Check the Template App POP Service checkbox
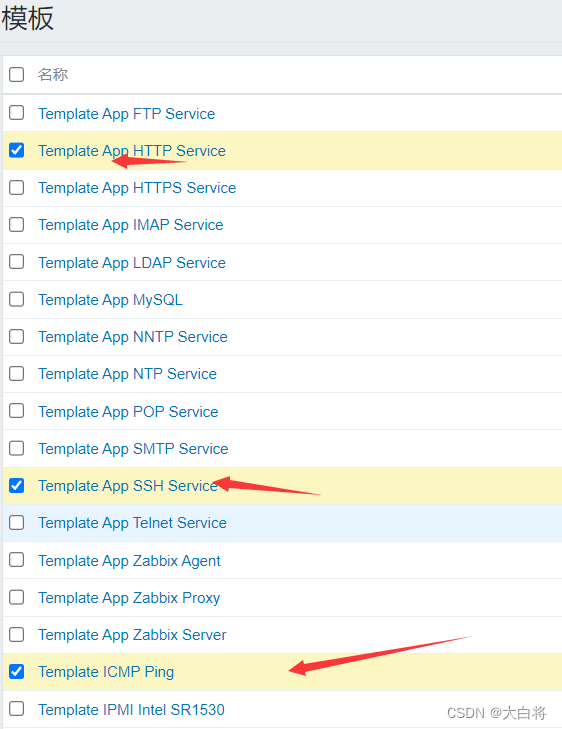Image resolution: width=562 pixels, height=729 pixels. (x=17, y=411)
